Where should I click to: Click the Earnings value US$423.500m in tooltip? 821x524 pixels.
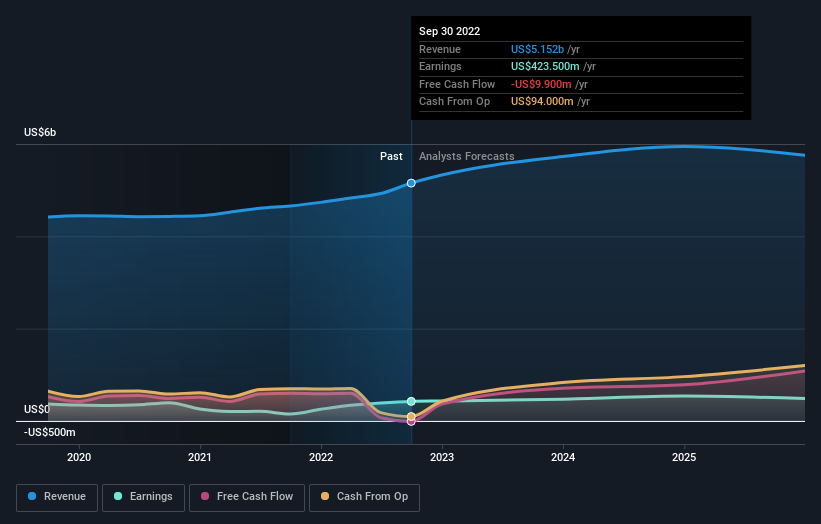(x=545, y=66)
